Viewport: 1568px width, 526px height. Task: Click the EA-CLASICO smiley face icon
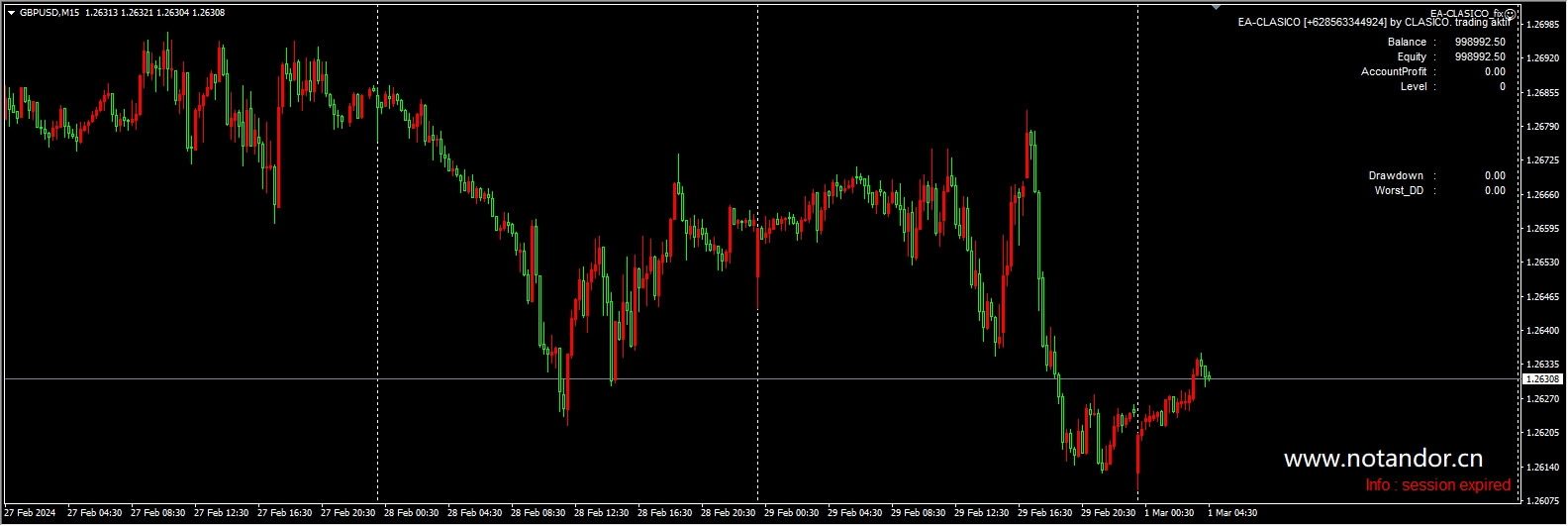point(1510,14)
